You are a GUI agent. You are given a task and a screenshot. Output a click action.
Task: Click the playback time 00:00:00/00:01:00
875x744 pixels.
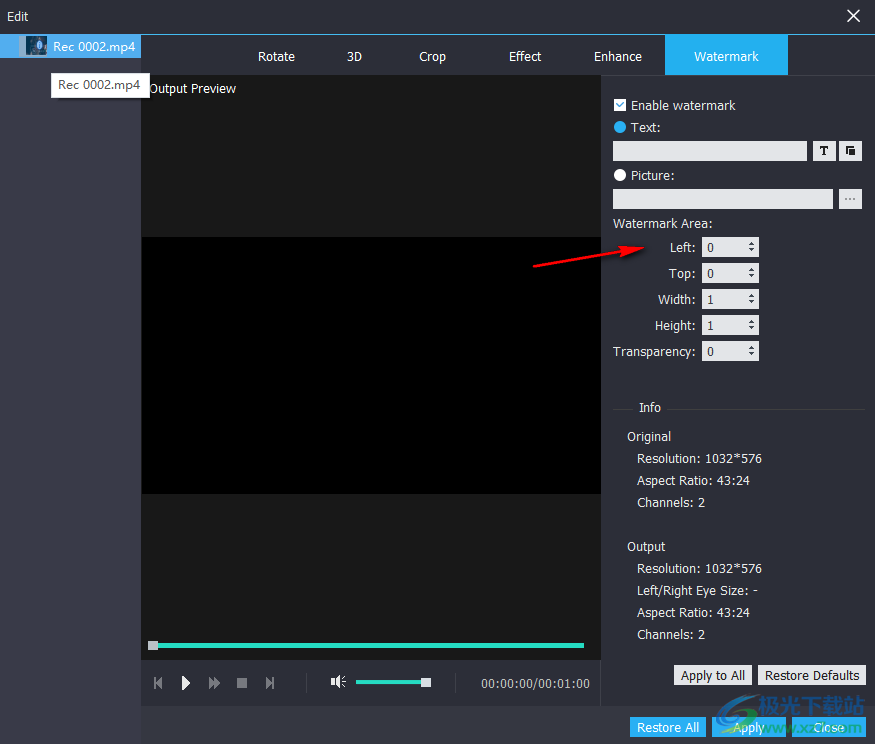tap(535, 683)
